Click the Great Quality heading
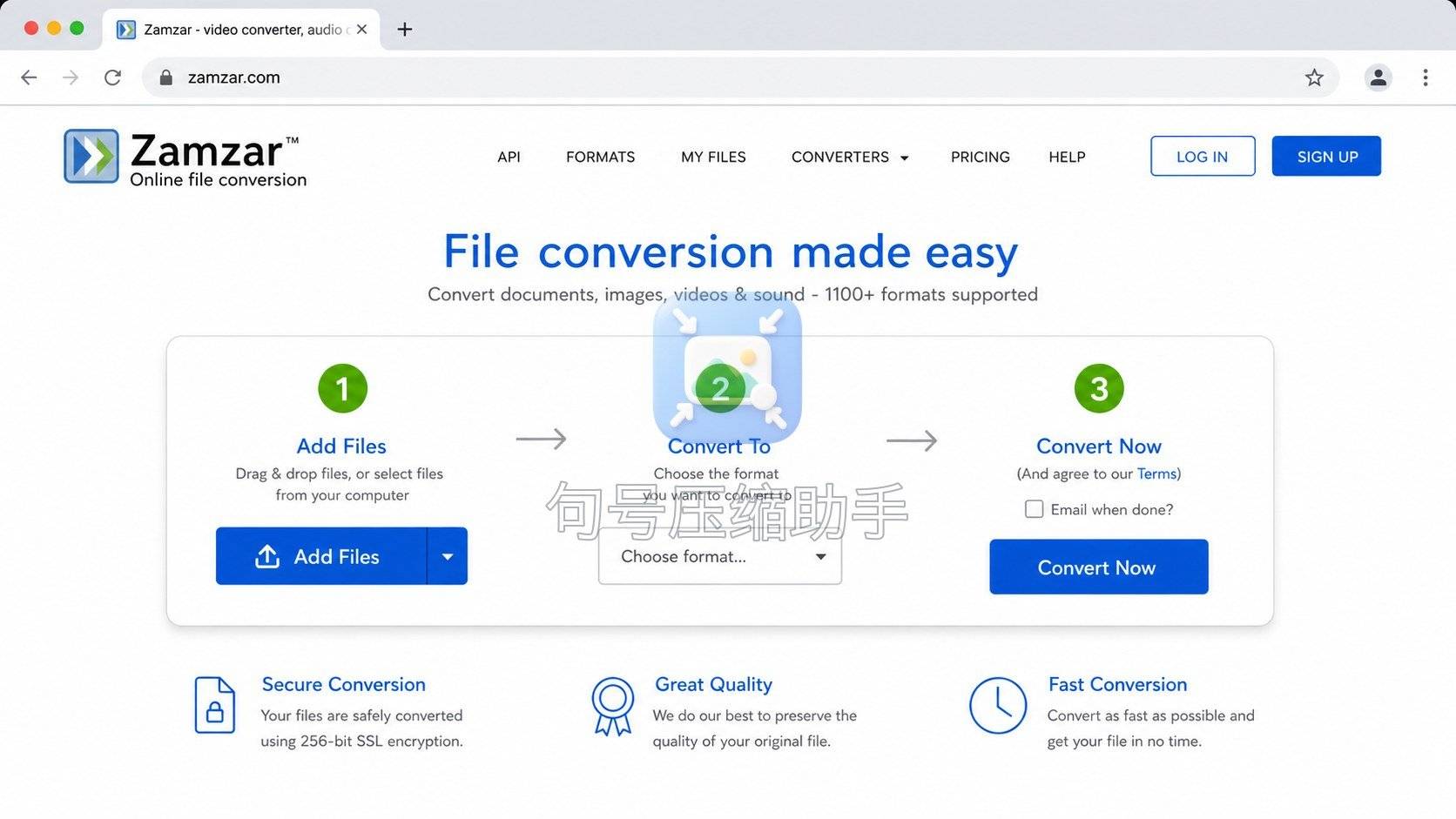 click(713, 684)
